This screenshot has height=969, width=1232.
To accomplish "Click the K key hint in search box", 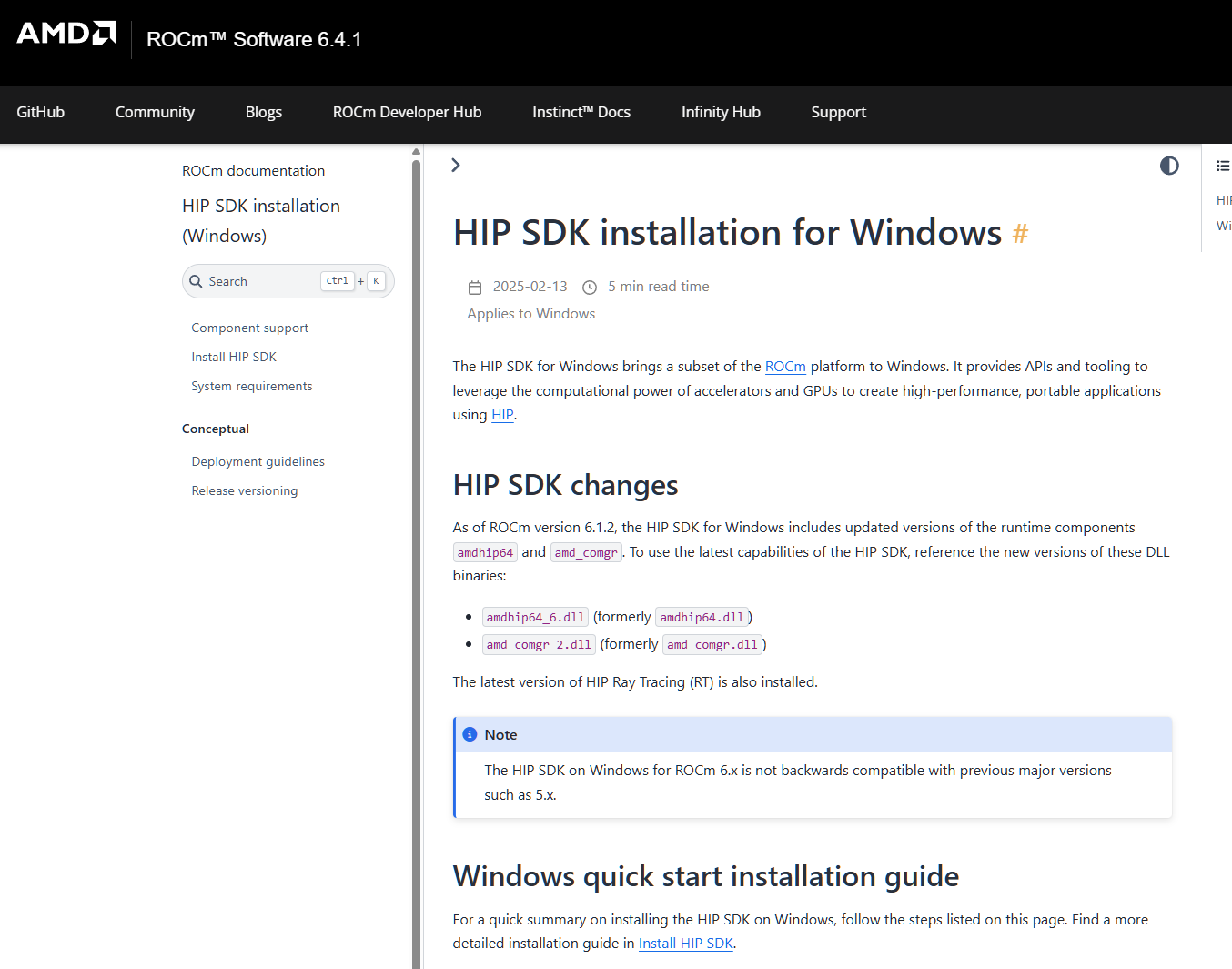I will point(376,281).
